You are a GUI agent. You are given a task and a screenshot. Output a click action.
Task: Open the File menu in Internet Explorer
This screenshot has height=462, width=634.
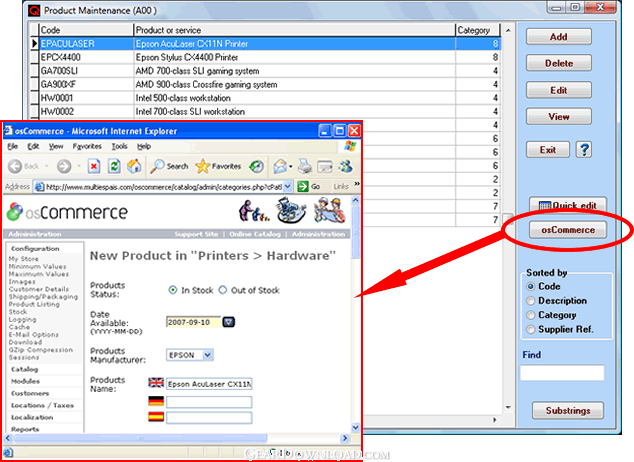tap(13, 146)
